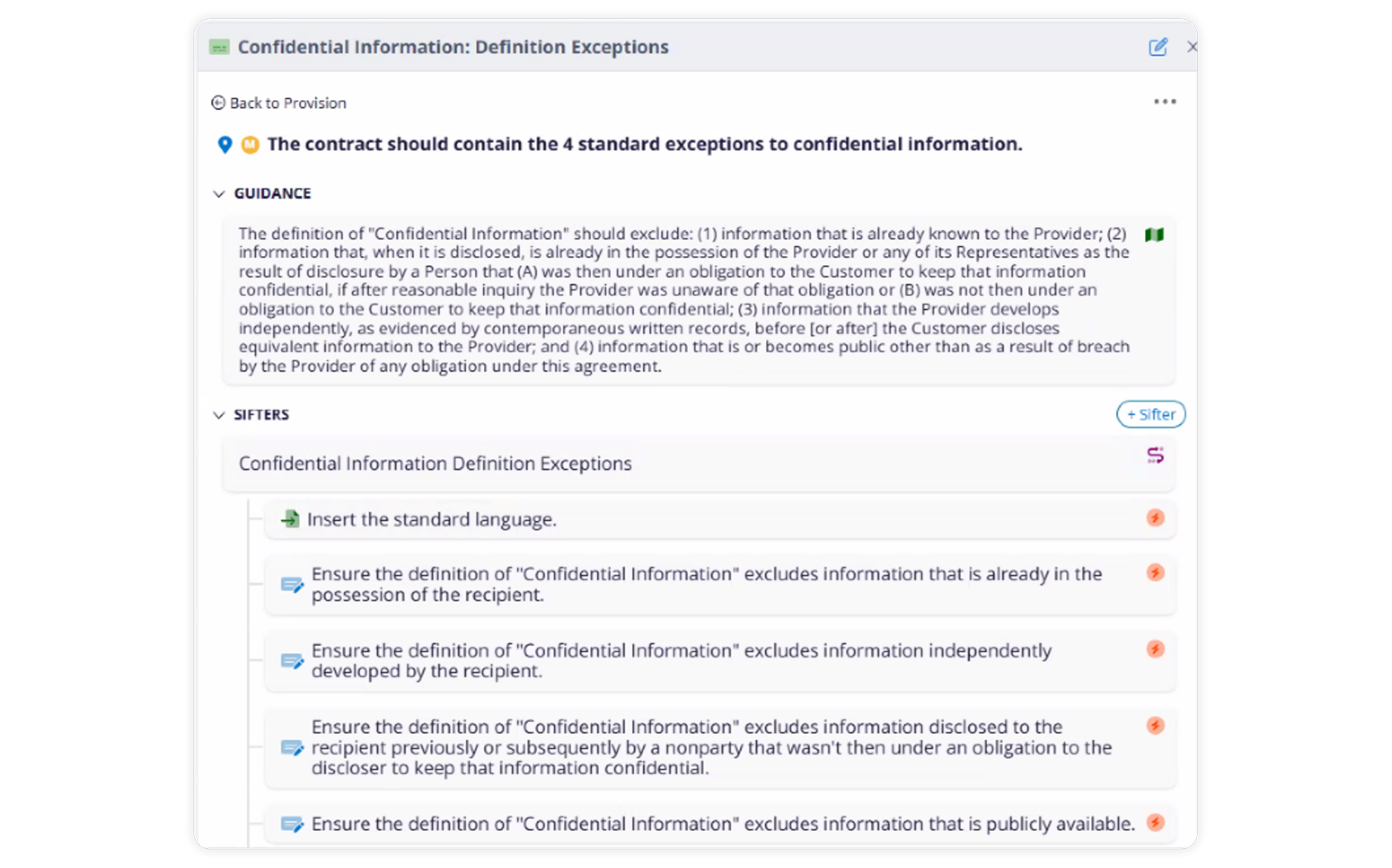Viewport: 1392px width, 868px height.
Task: Click the purple swap icon on sifter
Action: click(1155, 455)
